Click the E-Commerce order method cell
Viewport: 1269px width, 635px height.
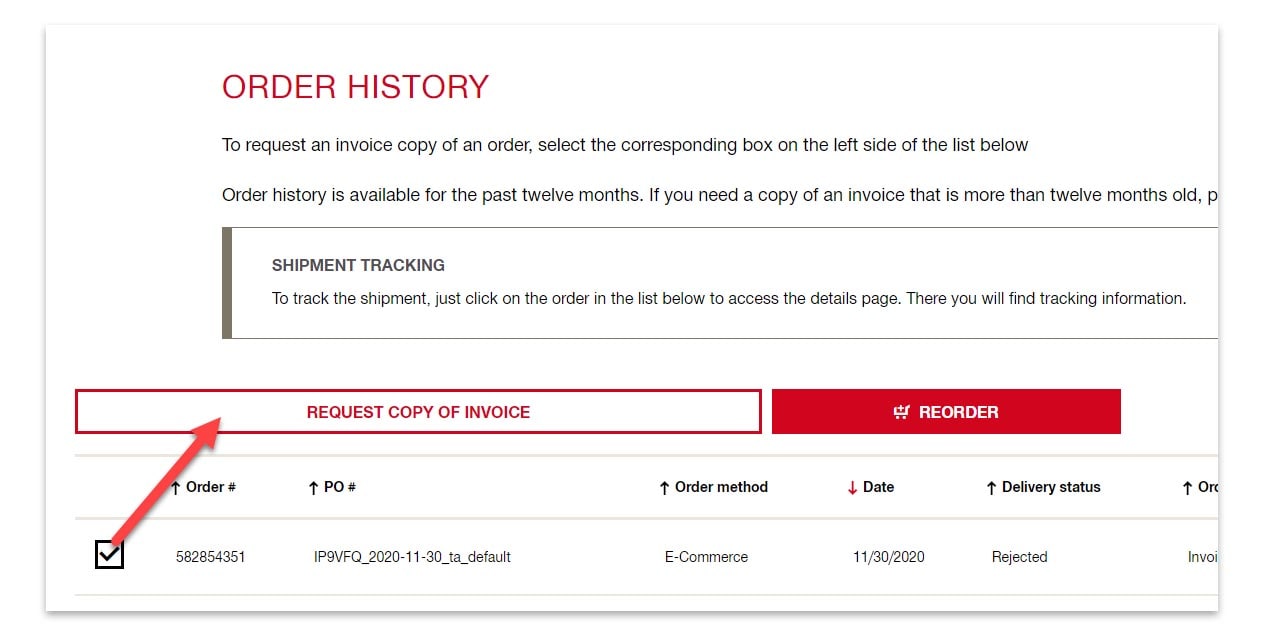[706, 557]
